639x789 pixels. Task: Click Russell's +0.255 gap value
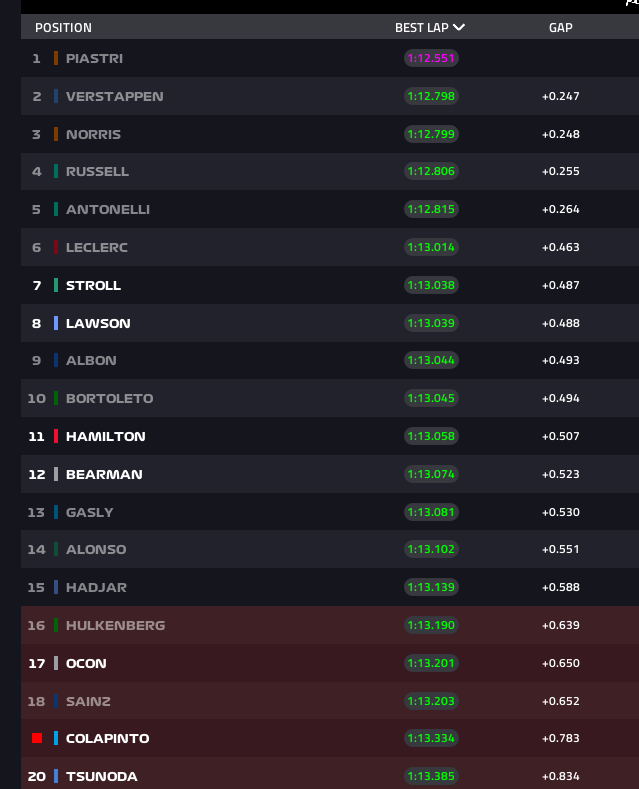coord(560,171)
